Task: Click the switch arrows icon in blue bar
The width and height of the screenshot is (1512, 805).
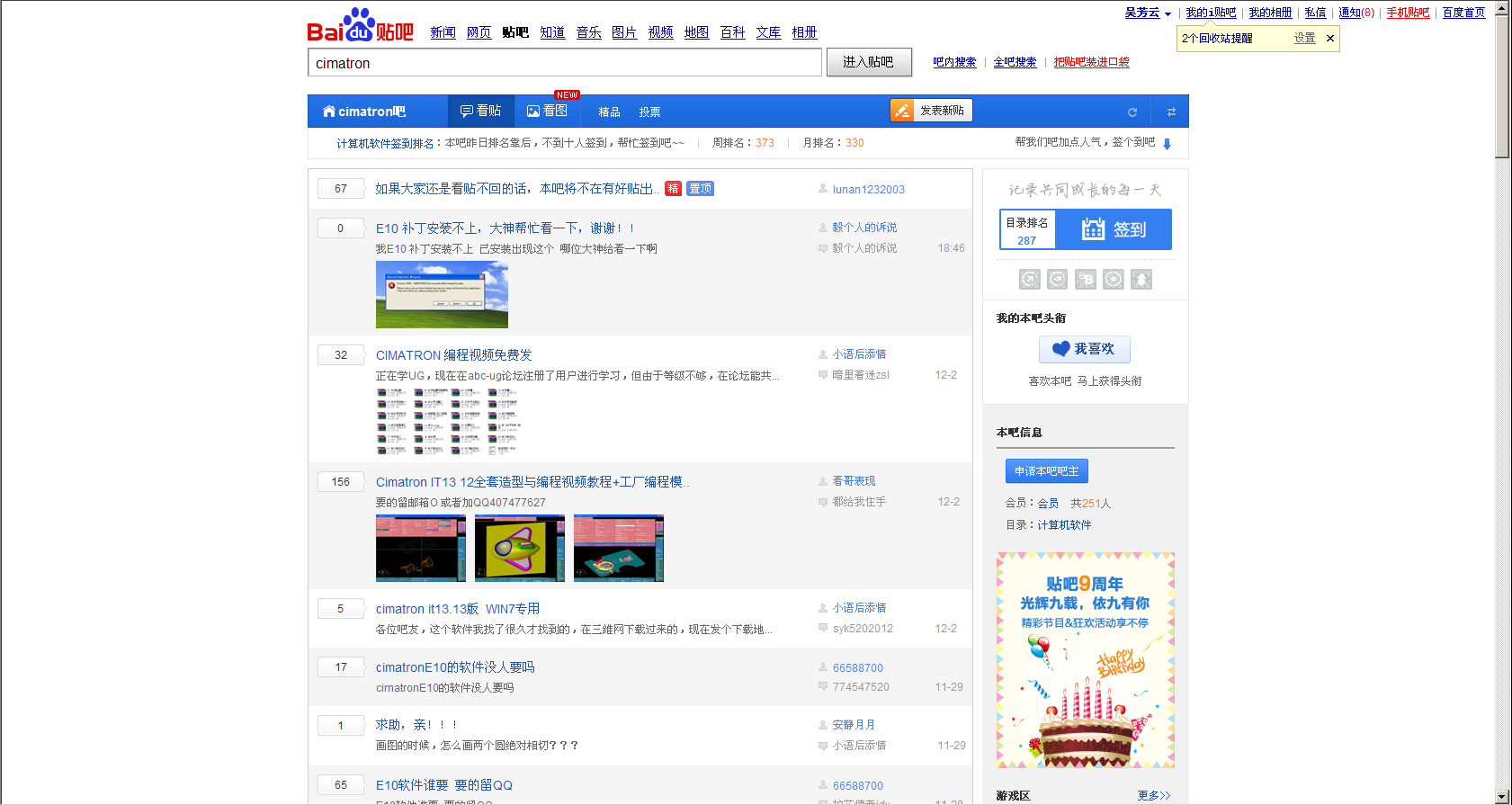Action: pos(1171,112)
